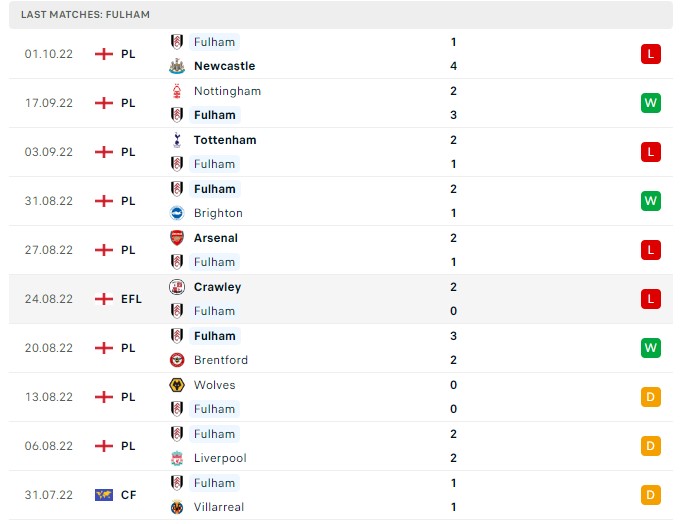Screen dimensions: 681x524
Task: Click the orange D badge for Wolves match
Action: point(651,397)
